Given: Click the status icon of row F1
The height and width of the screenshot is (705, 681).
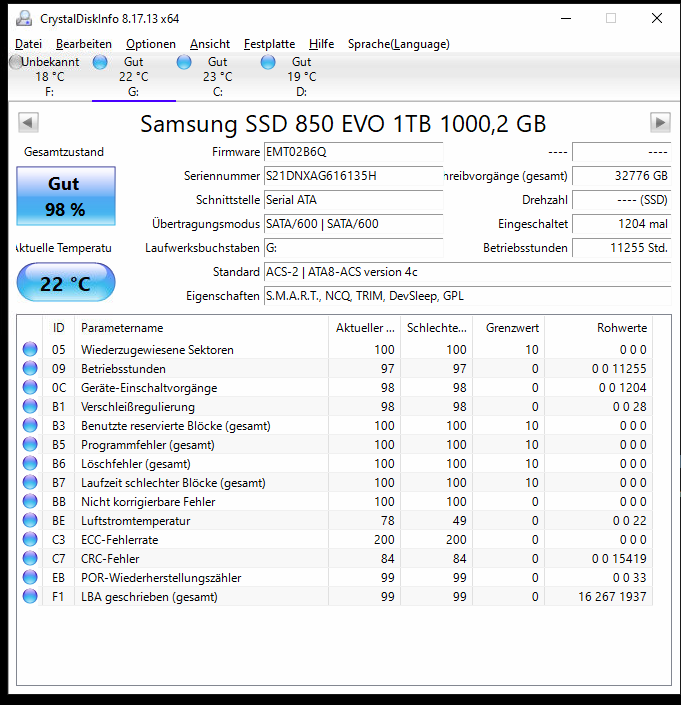Looking at the screenshot, I should (30, 596).
